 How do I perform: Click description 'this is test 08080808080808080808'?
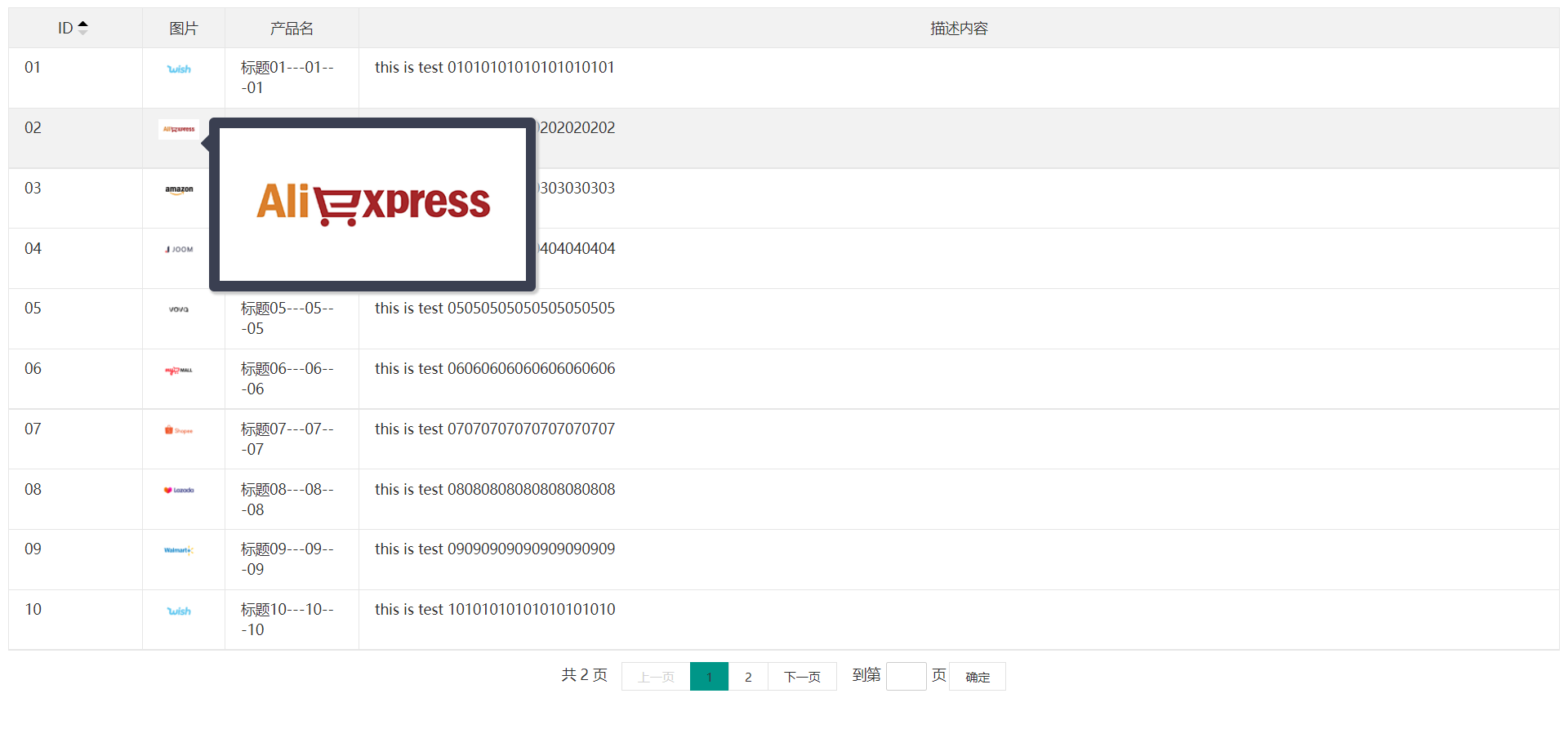[x=495, y=490]
